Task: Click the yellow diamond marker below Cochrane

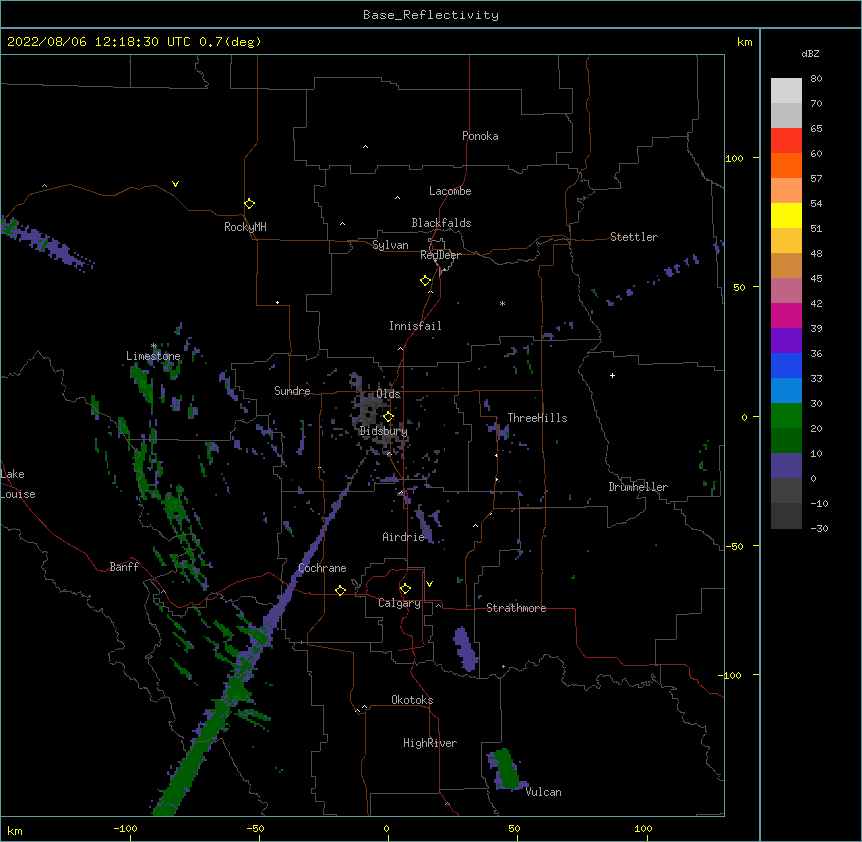Action: (x=340, y=590)
